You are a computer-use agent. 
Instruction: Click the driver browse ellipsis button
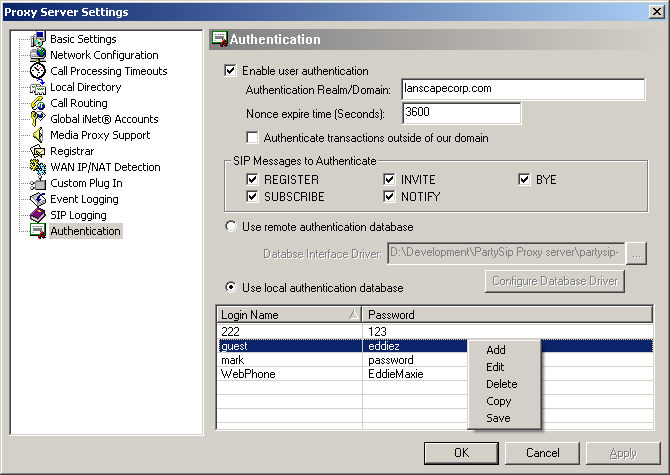point(636,254)
